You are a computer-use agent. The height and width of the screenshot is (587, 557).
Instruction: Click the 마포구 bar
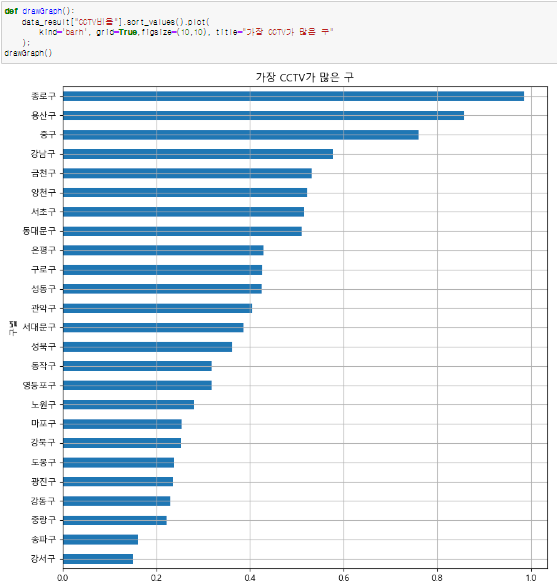coord(122,424)
